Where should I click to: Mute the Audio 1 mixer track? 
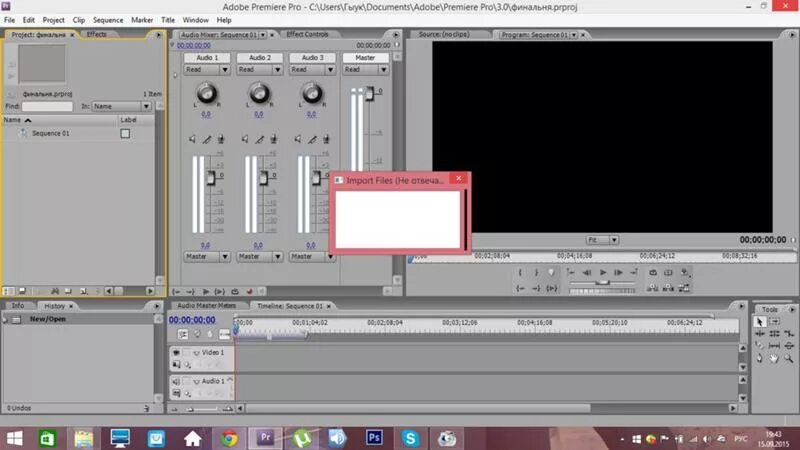(192, 139)
